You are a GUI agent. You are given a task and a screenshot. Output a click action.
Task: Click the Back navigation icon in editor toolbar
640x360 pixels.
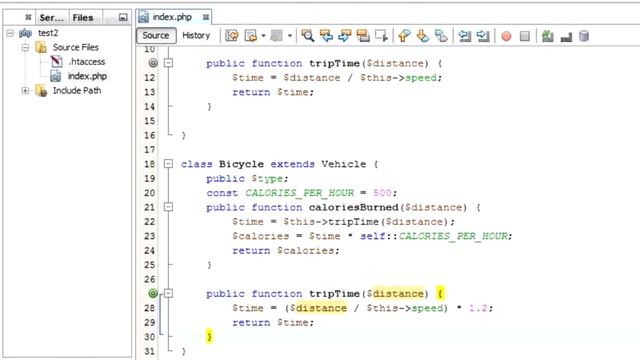click(x=250, y=36)
